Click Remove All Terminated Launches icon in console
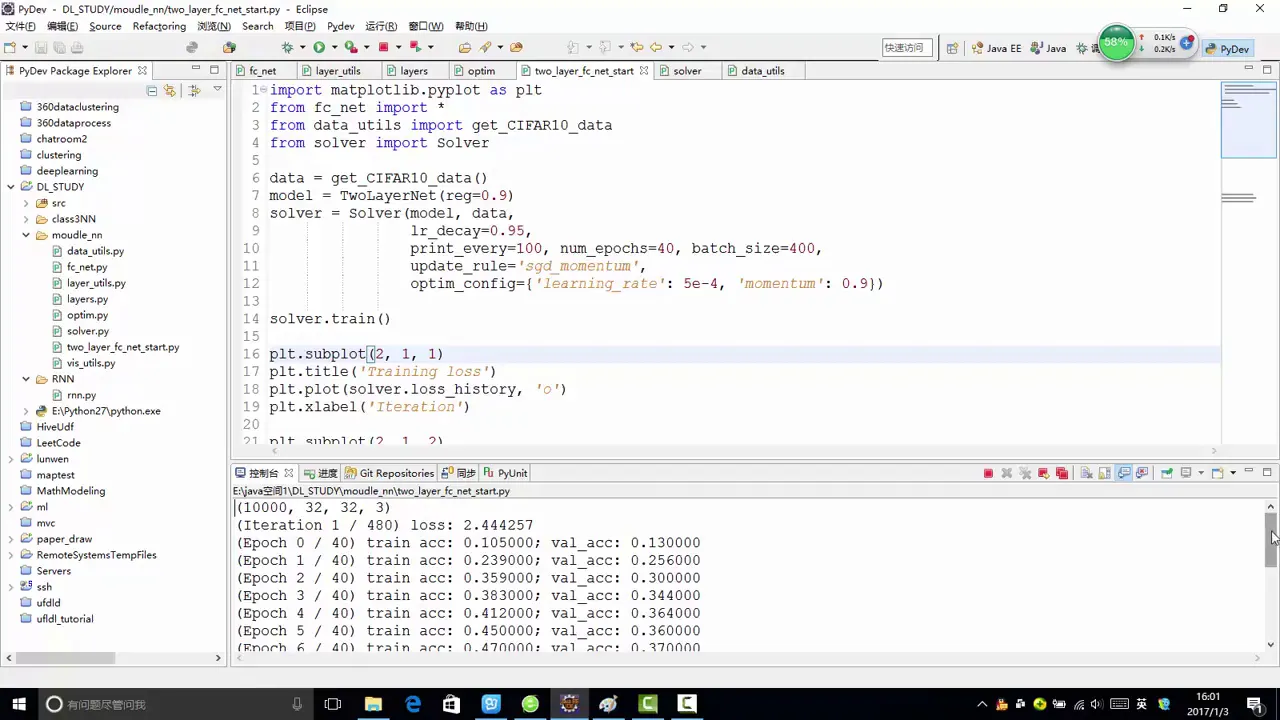 pyautogui.click(x=1025, y=473)
